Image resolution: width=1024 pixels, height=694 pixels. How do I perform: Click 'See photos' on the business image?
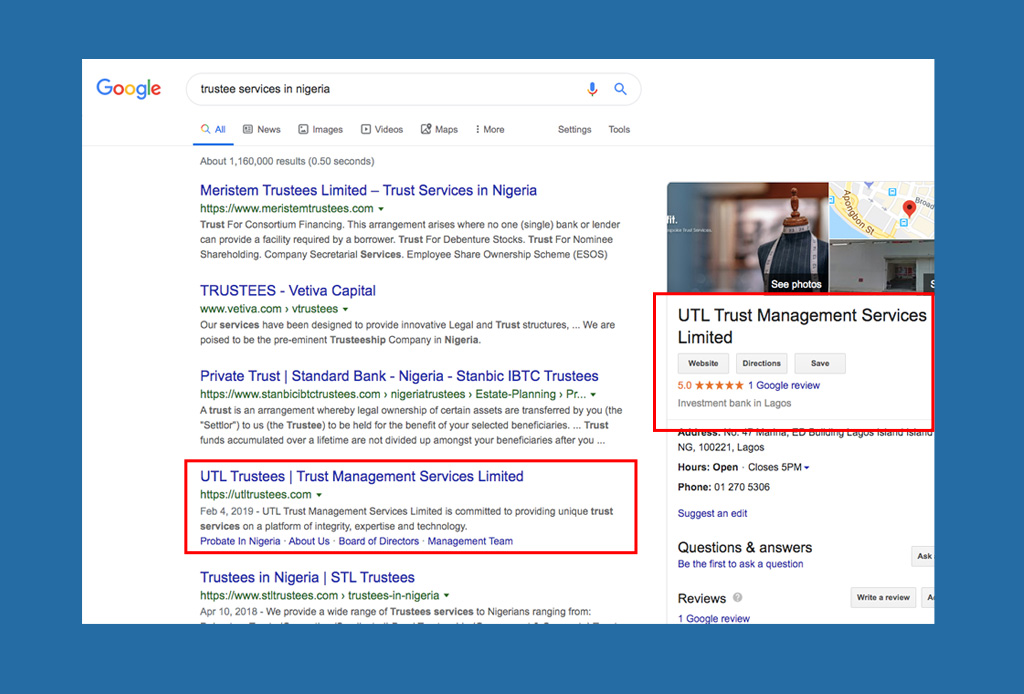pos(796,285)
